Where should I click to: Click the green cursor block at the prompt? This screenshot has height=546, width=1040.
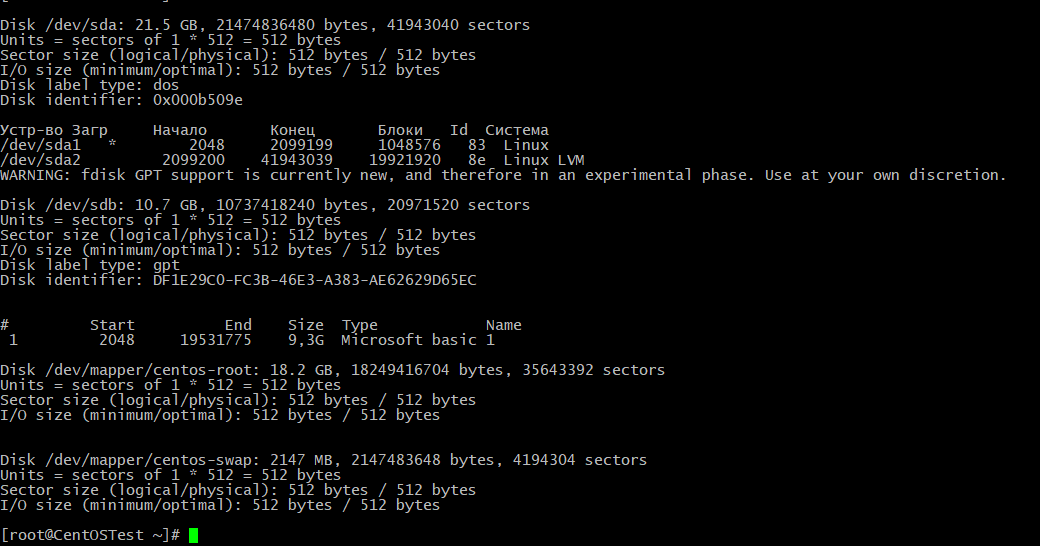(x=193, y=536)
